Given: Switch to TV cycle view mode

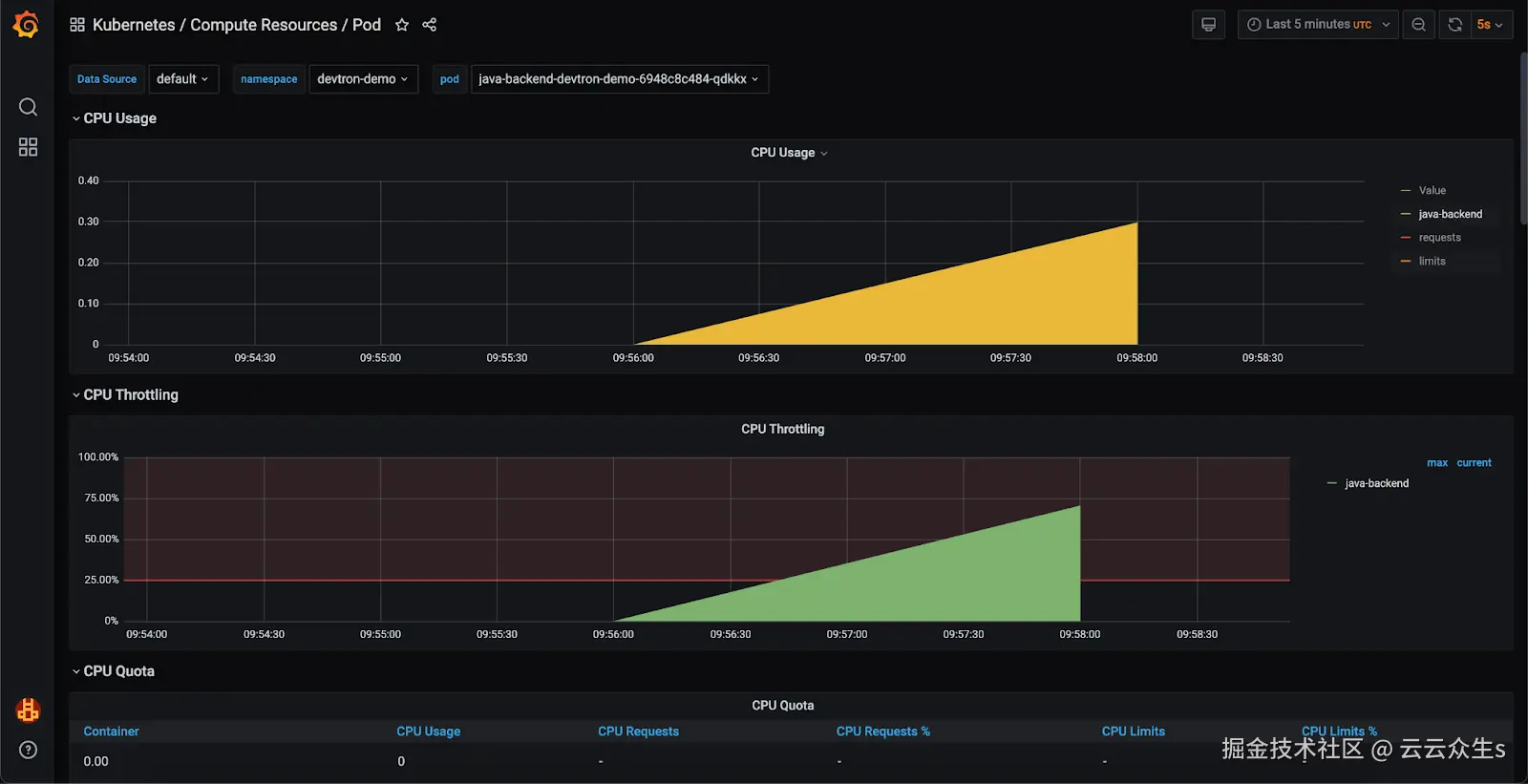Looking at the screenshot, I should pyautogui.click(x=1208, y=25).
